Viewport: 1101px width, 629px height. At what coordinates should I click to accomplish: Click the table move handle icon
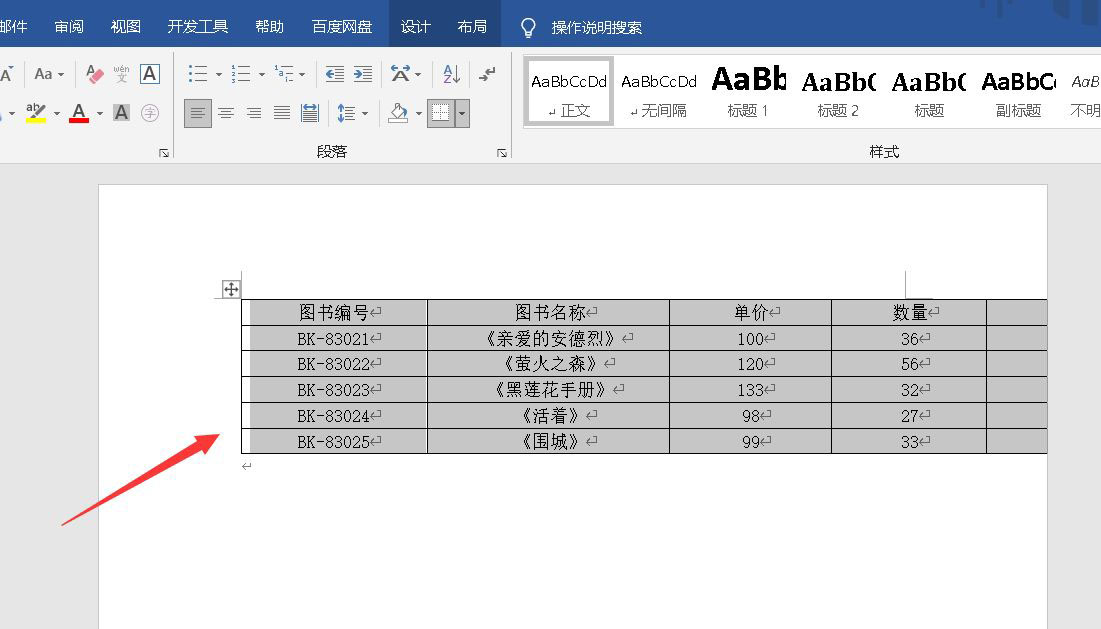231,289
